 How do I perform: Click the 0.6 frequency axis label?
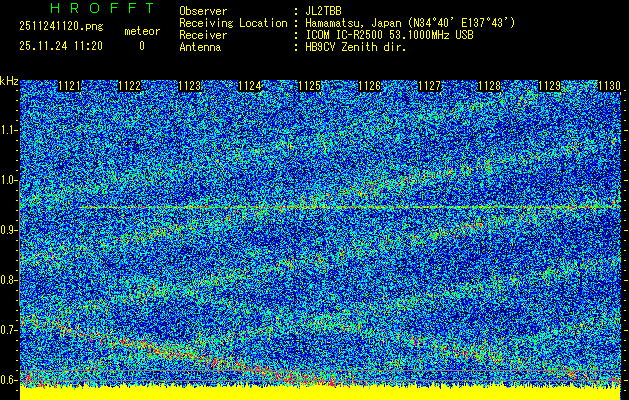coord(9,380)
